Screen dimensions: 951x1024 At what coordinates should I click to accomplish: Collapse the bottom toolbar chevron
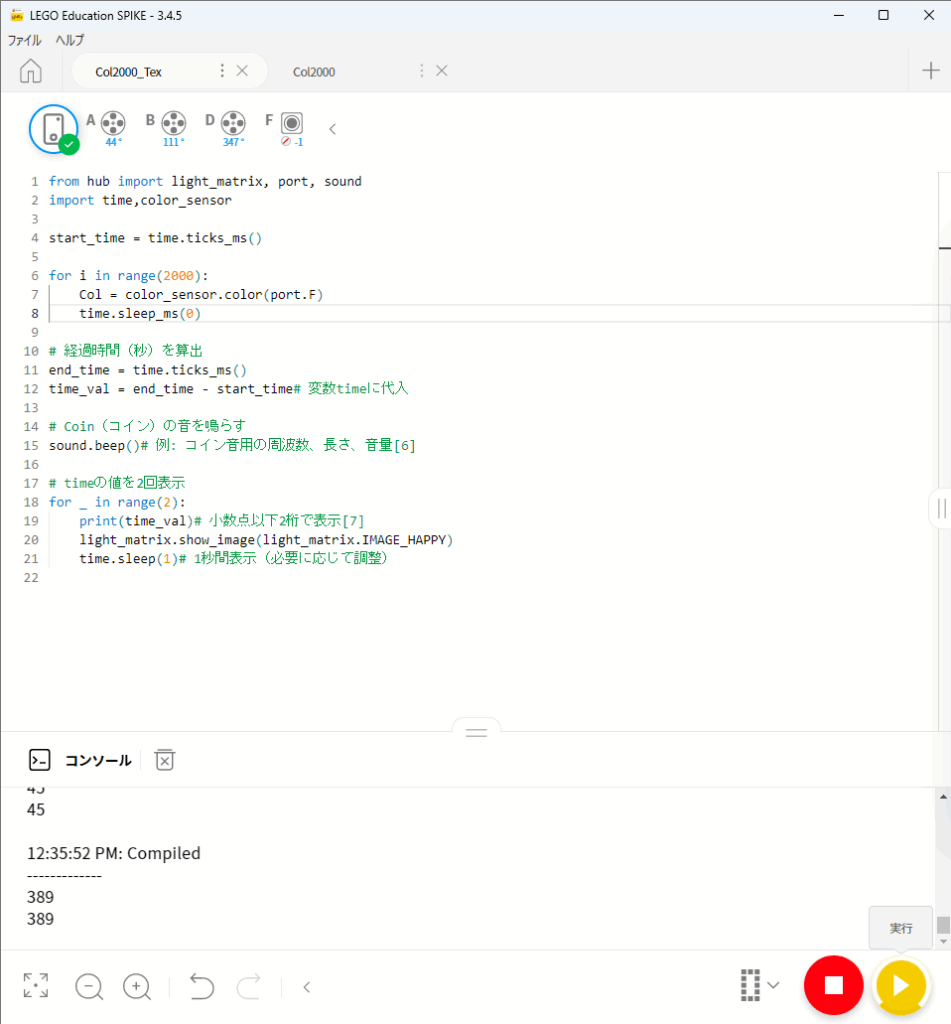coord(307,987)
